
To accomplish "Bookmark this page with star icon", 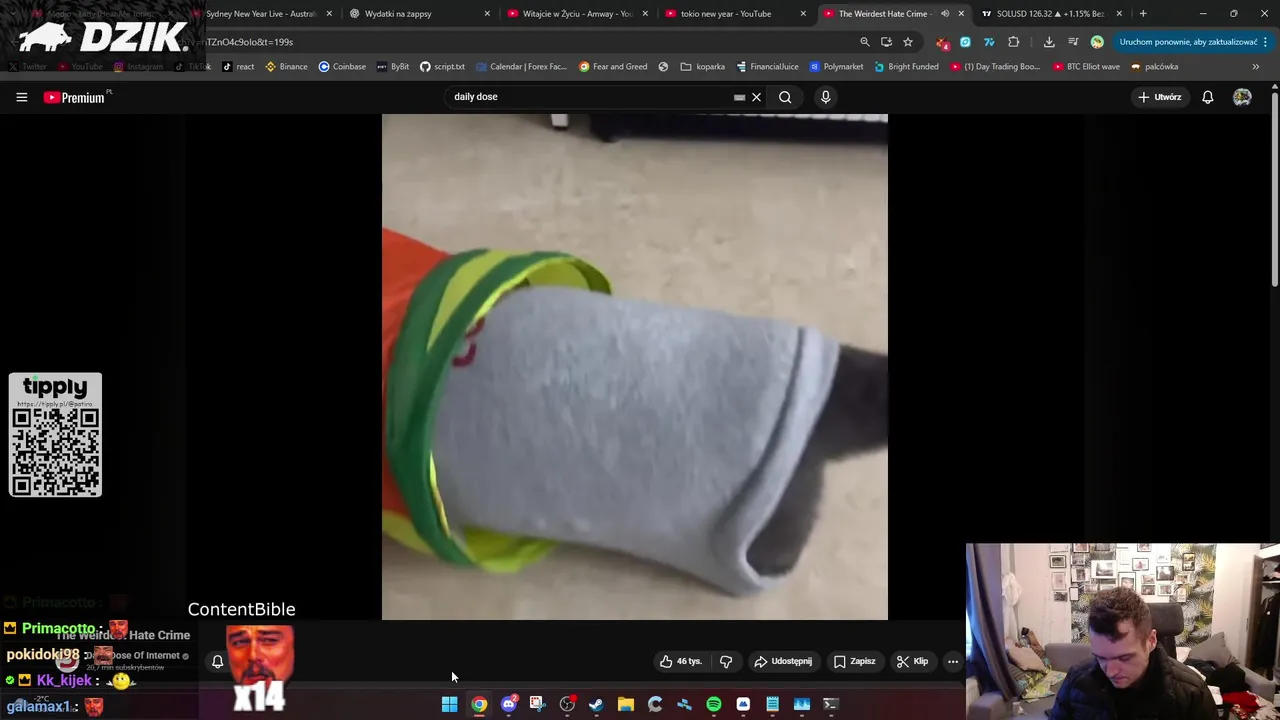I will point(908,42).
